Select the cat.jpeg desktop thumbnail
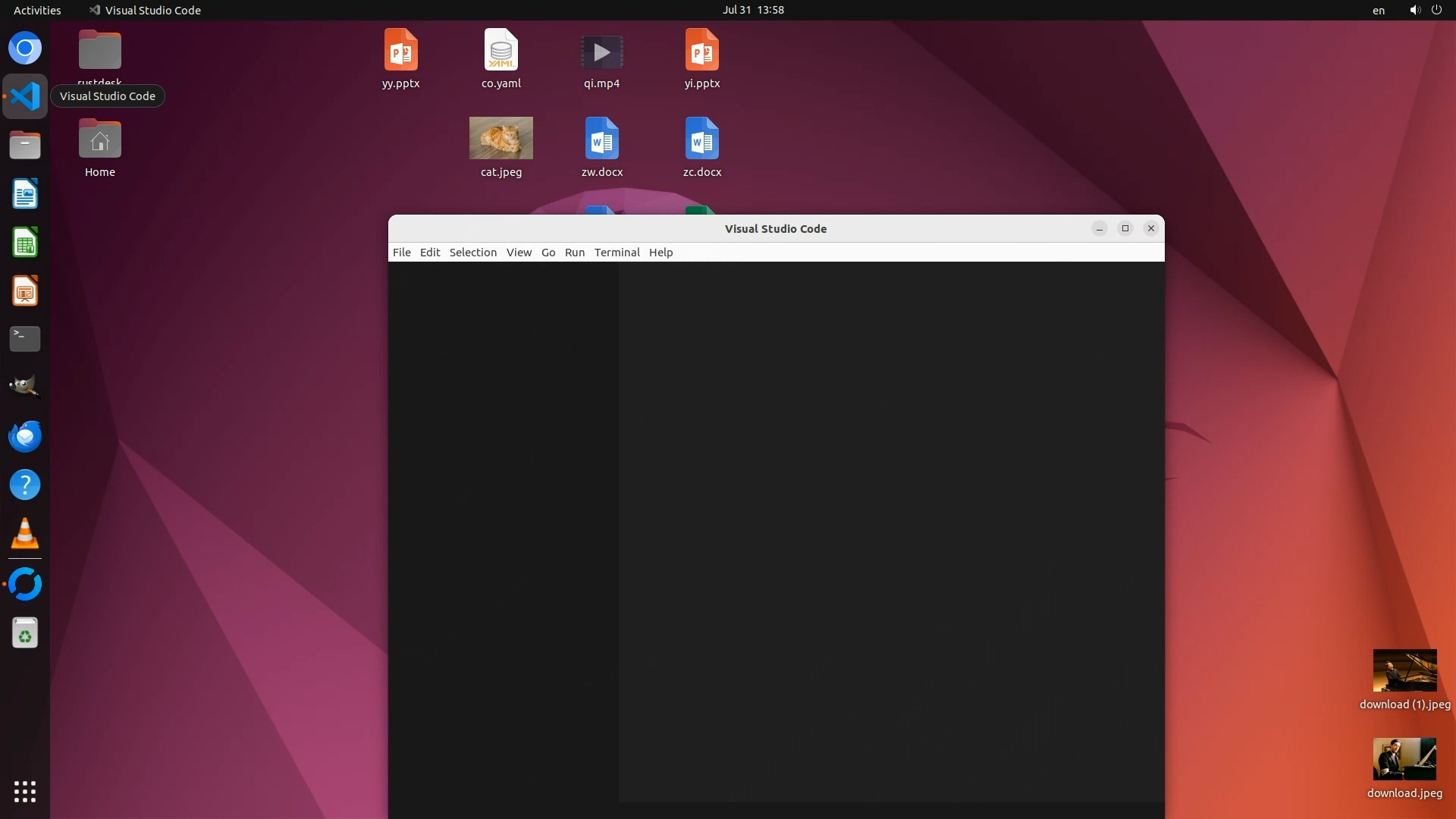 [500, 138]
